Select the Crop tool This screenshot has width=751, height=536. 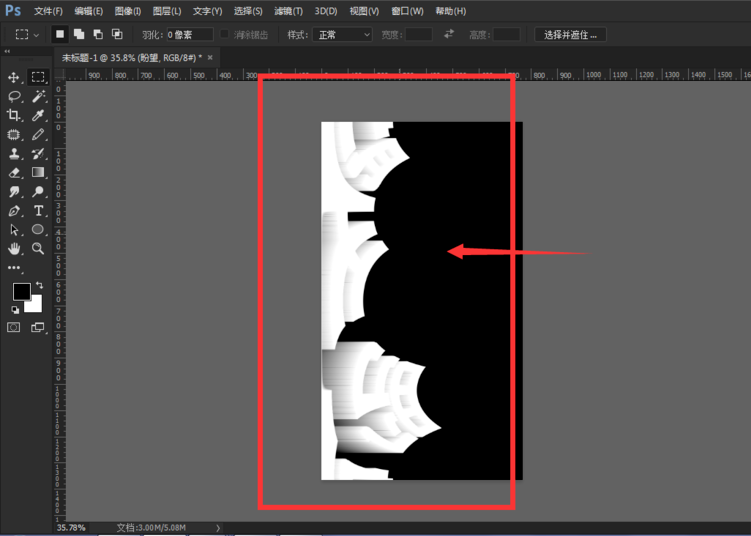click(x=13, y=115)
